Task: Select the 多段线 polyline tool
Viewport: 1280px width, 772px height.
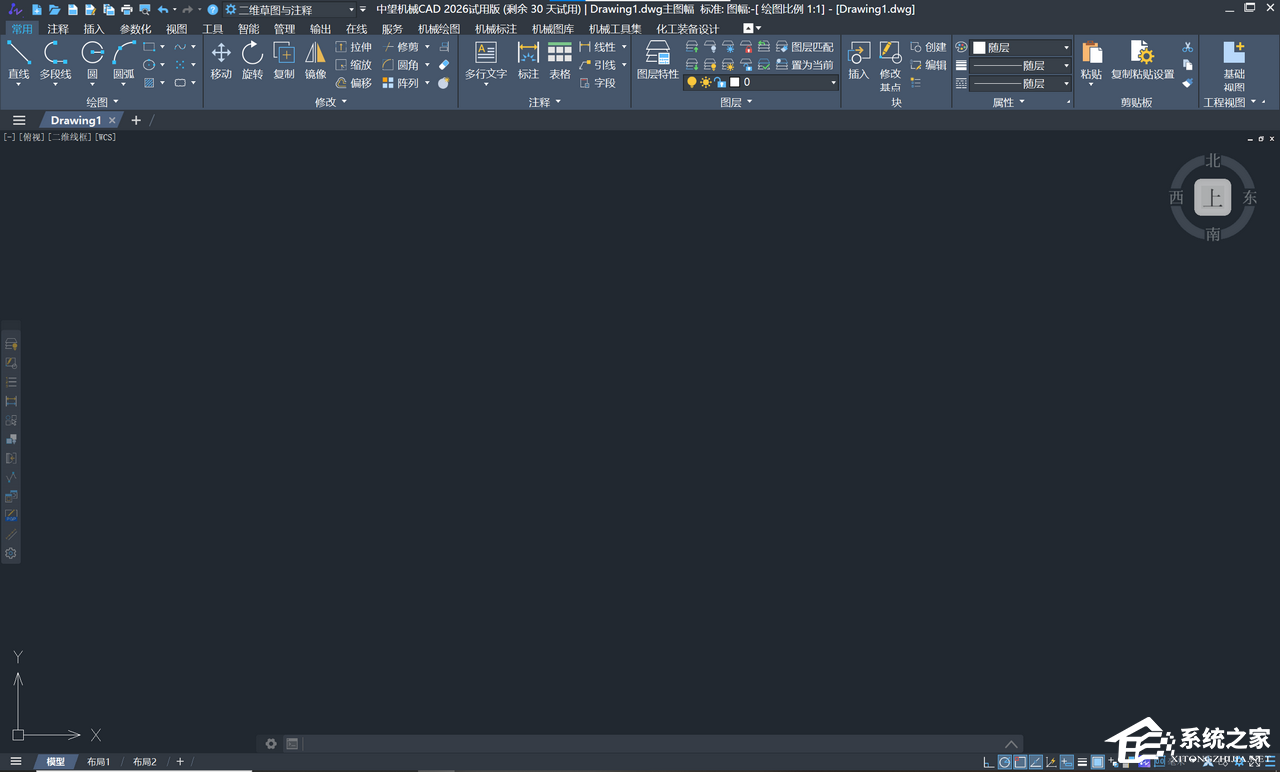Action: [x=55, y=60]
